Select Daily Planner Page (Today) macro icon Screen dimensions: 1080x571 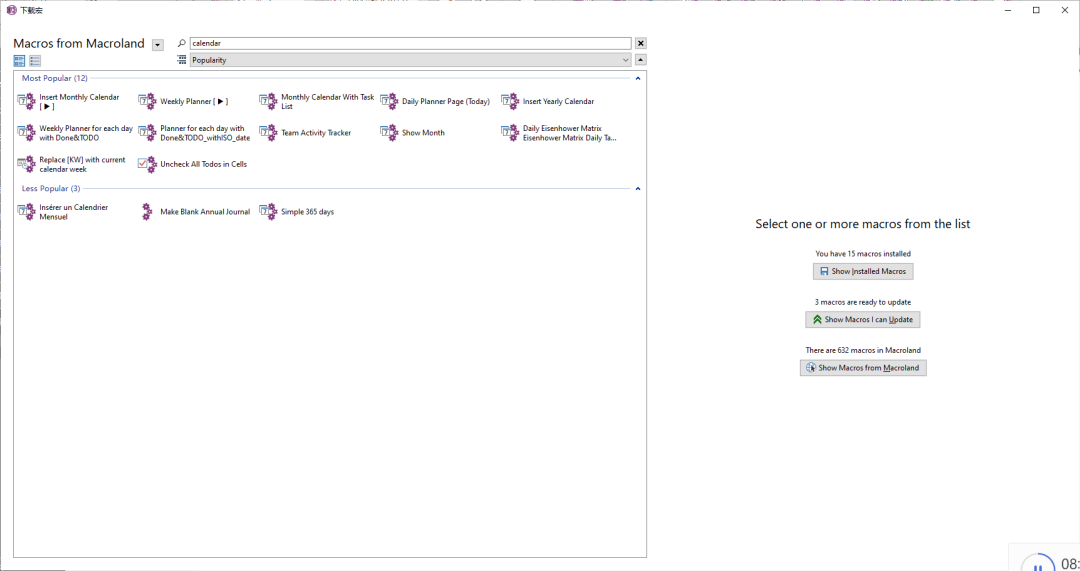click(389, 102)
